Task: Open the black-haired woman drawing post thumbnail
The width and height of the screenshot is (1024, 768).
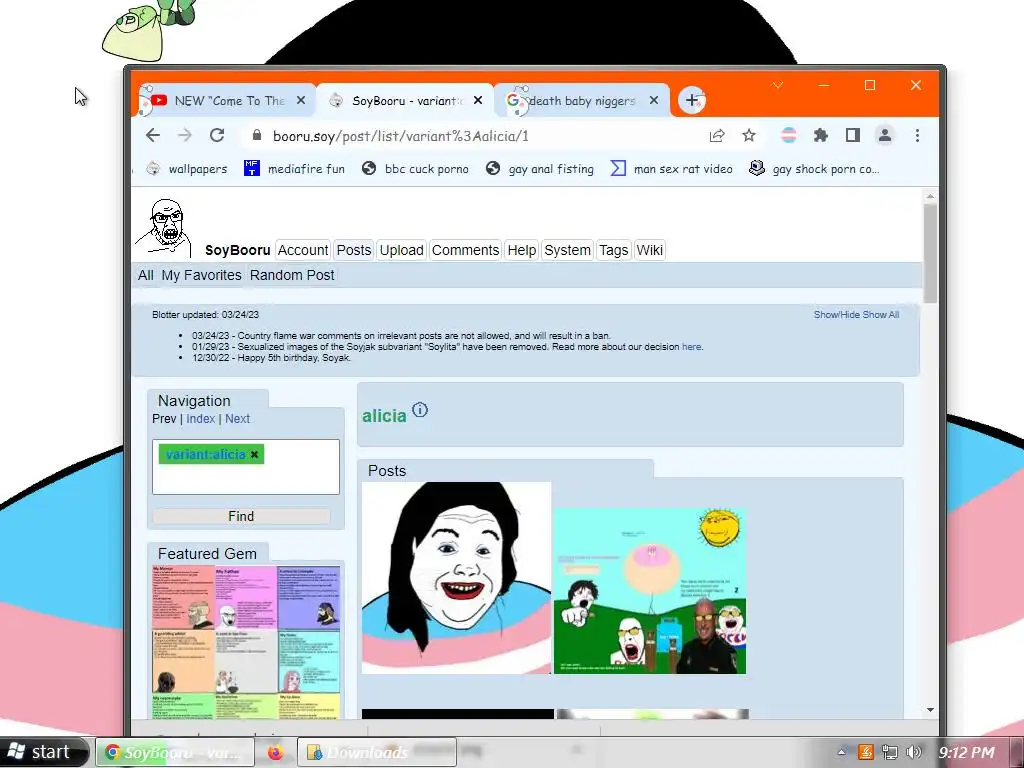Action: 456,578
